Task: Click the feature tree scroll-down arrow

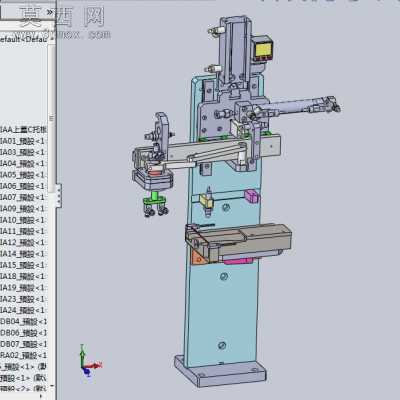Action: coord(52,386)
